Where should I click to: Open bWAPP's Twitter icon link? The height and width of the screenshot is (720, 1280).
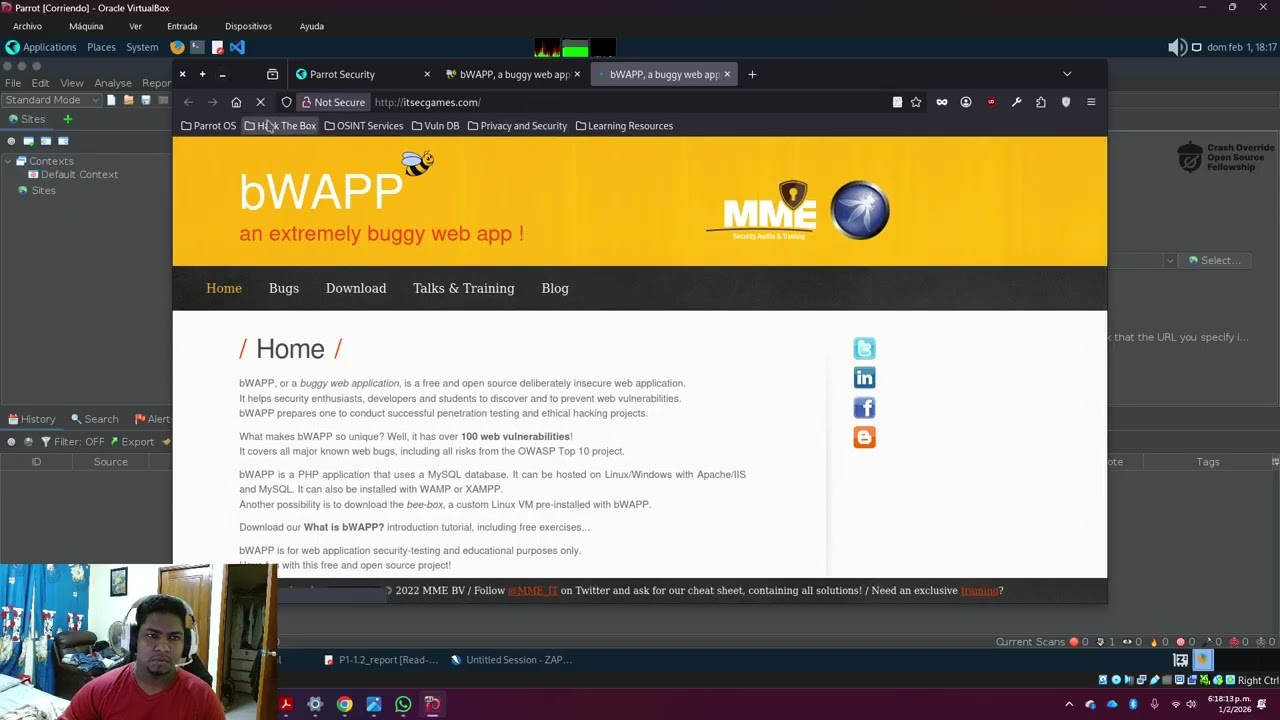(864, 348)
